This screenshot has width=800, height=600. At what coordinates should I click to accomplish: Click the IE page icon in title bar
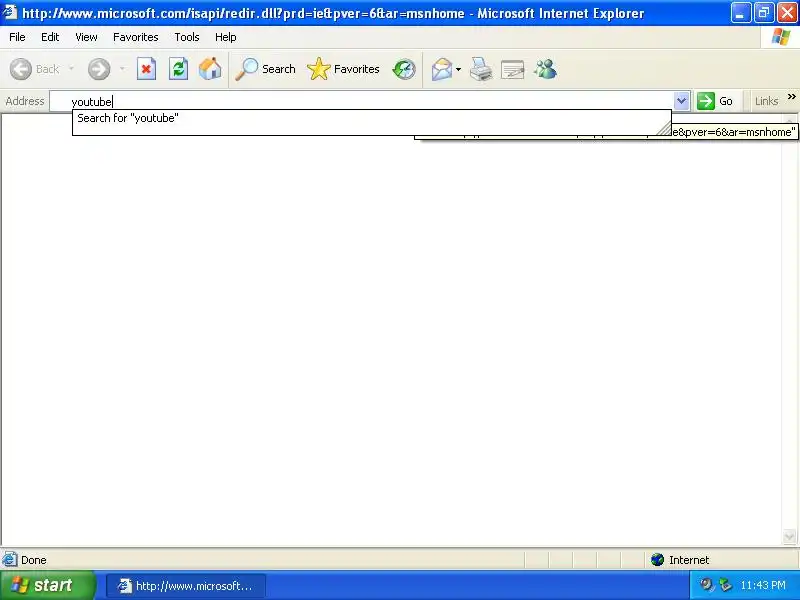[10, 12]
